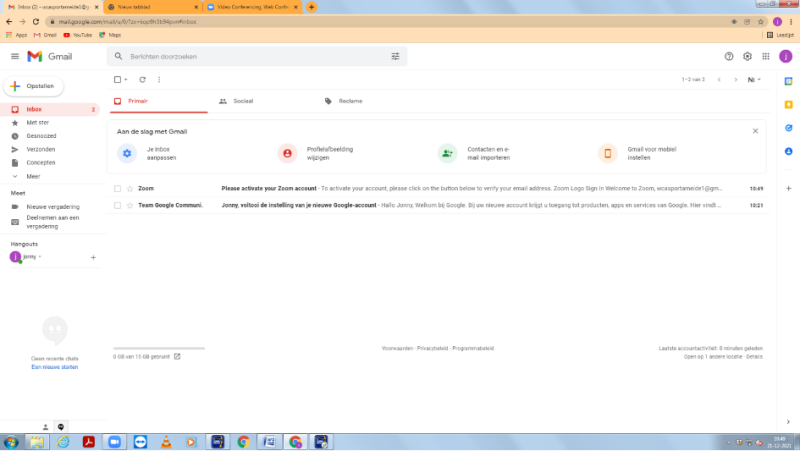Viewport: 800px width, 451px height.
Task: Switch to the 'Nieuw tabblad' browser tab
Action: (x=153, y=7)
